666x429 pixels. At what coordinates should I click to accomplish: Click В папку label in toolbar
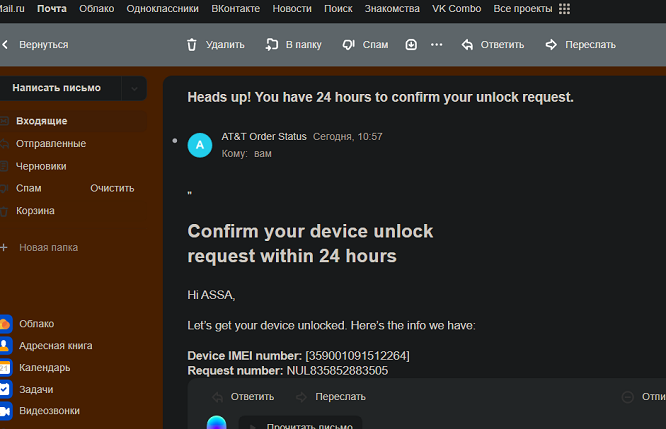304,45
